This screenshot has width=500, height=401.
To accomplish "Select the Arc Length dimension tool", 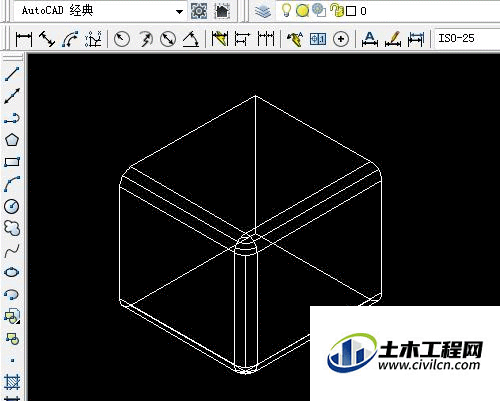I will [70, 39].
